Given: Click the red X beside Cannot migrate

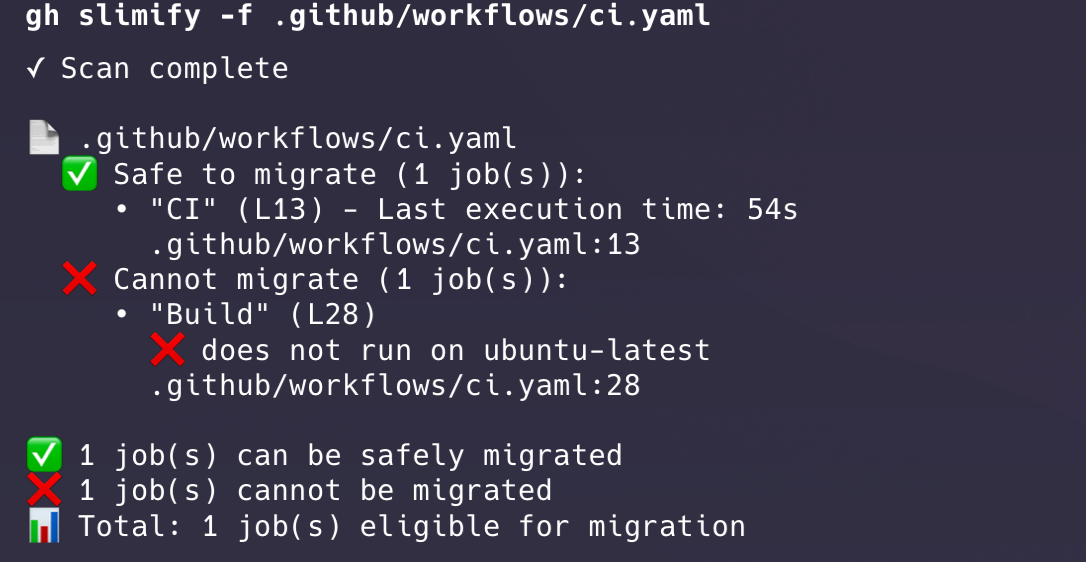Looking at the screenshot, I should tap(79, 280).
